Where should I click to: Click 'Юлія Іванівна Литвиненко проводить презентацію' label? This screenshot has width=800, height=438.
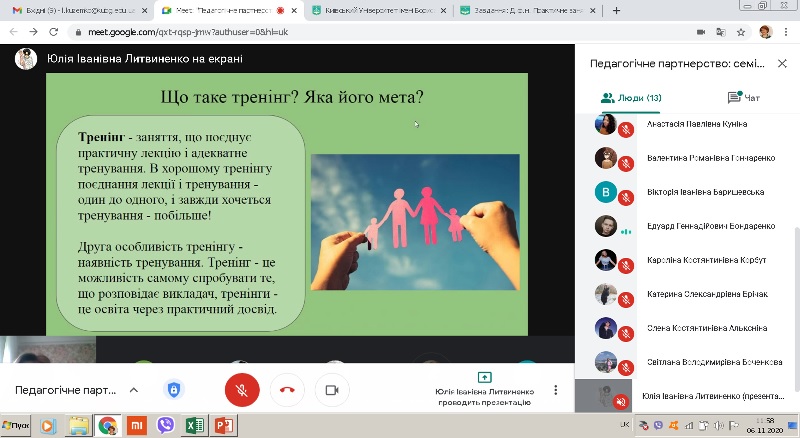point(484,397)
